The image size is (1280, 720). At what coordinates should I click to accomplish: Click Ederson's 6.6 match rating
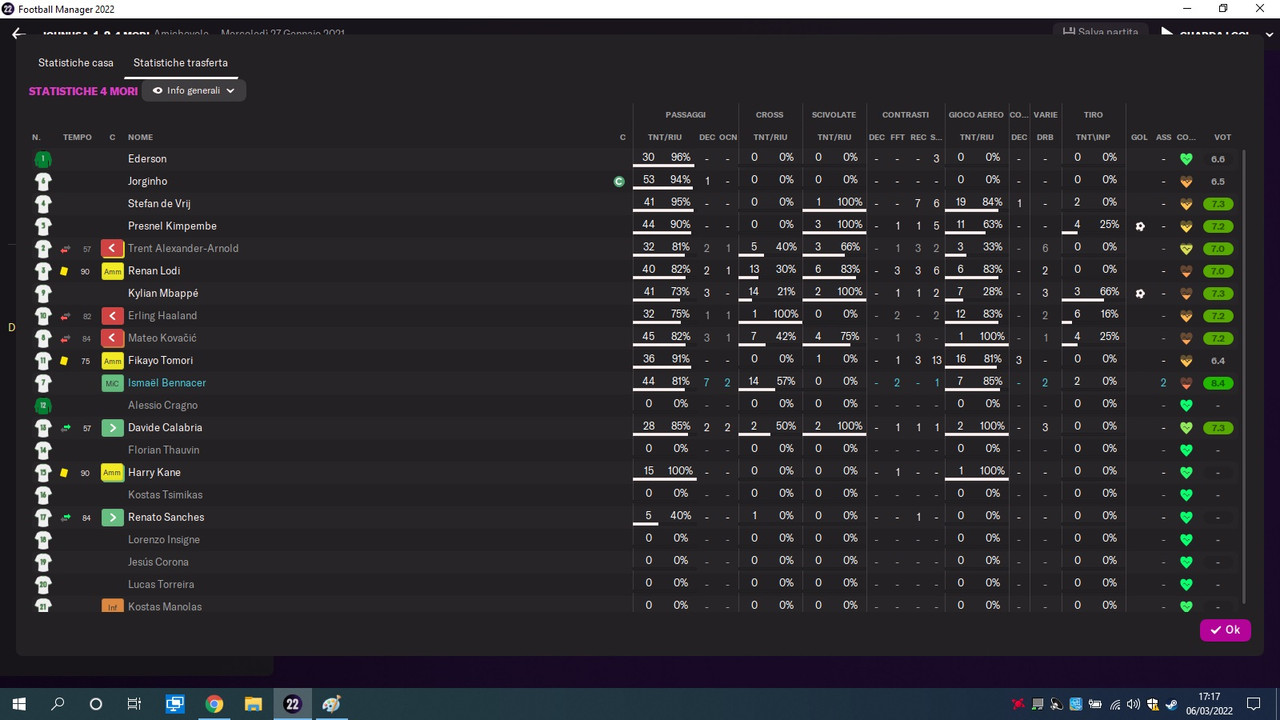pyautogui.click(x=1218, y=159)
